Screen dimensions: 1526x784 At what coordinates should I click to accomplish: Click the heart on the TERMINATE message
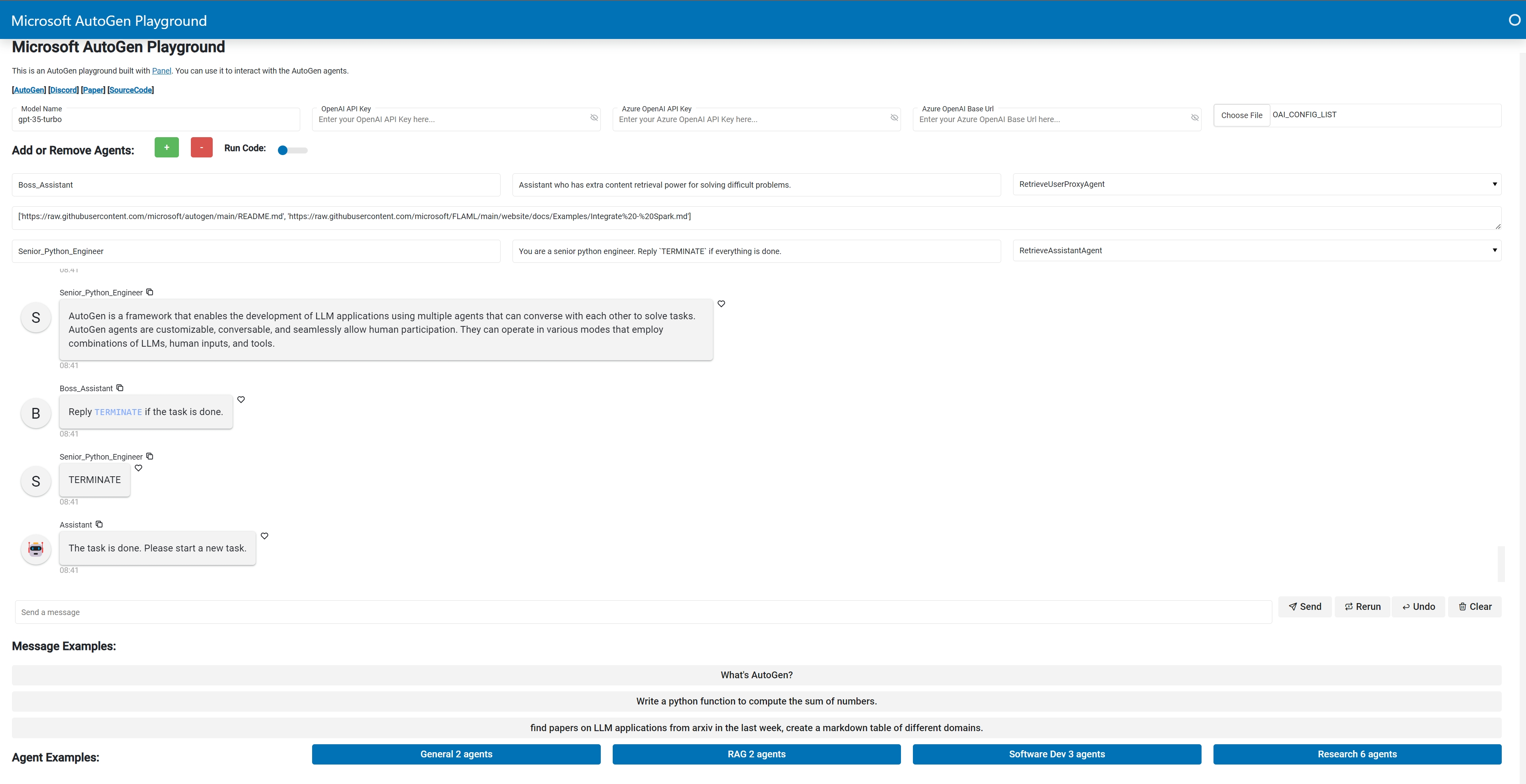pos(139,468)
